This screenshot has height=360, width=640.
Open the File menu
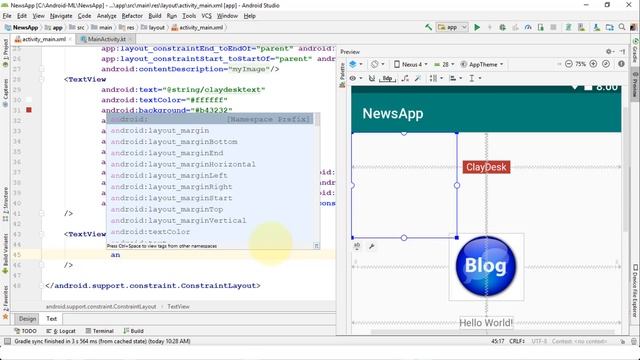click(x=7, y=16)
